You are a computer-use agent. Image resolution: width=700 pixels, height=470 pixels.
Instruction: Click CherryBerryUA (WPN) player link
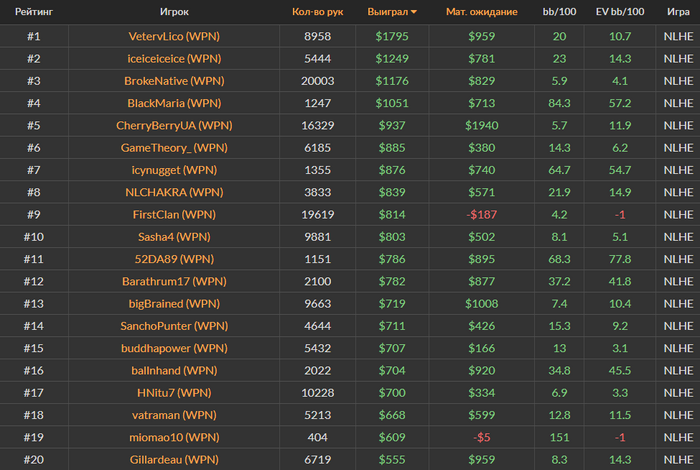pyautogui.click(x=174, y=125)
